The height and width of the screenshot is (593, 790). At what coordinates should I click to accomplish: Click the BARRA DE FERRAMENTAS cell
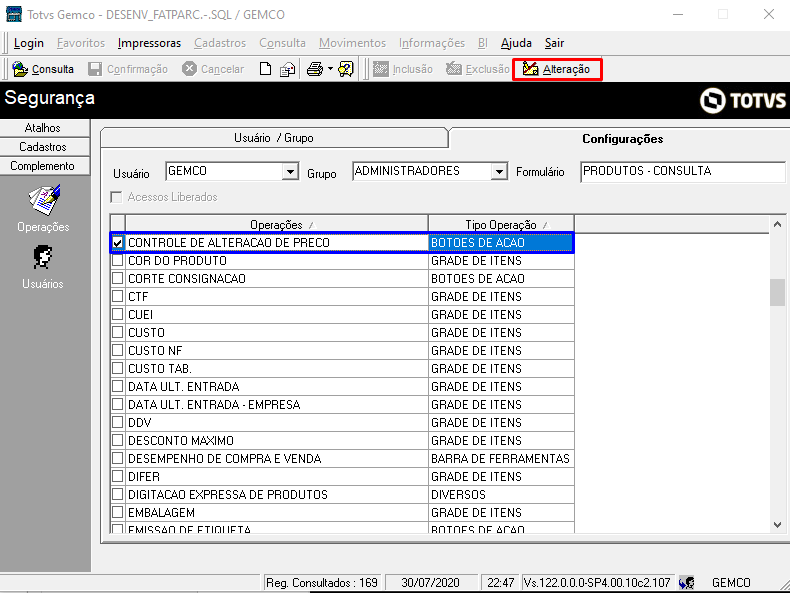click(x=501, y=458)
